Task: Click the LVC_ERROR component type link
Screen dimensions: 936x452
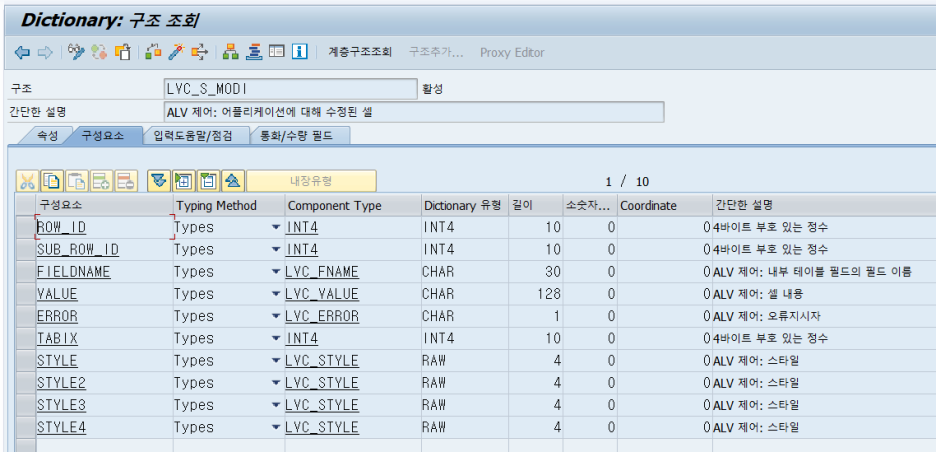Action: click(322, 316)
